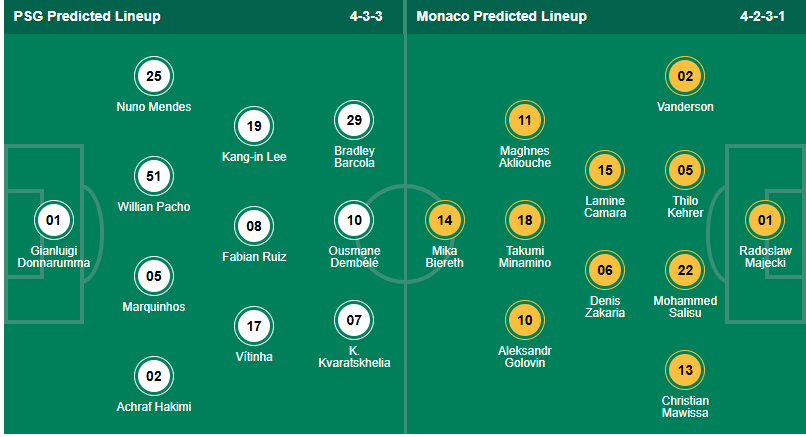Viewport: 806px width, 437px height.
Task: Select Christian Mawissa's number 13 badge
Action: 685,370
